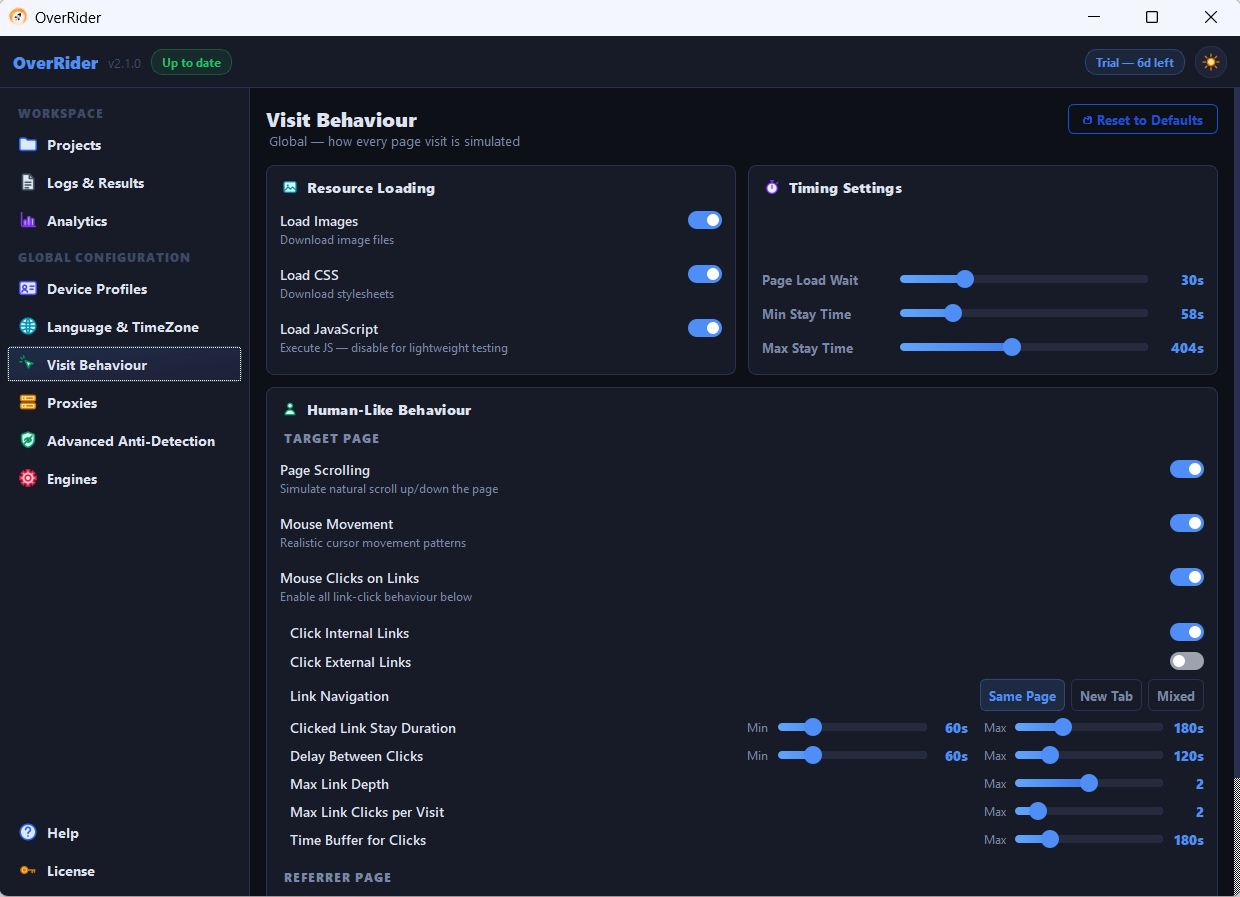Click the Time Buffer for Clicks slider
Screen dimensions: 1240x897
pos(1089,840)
